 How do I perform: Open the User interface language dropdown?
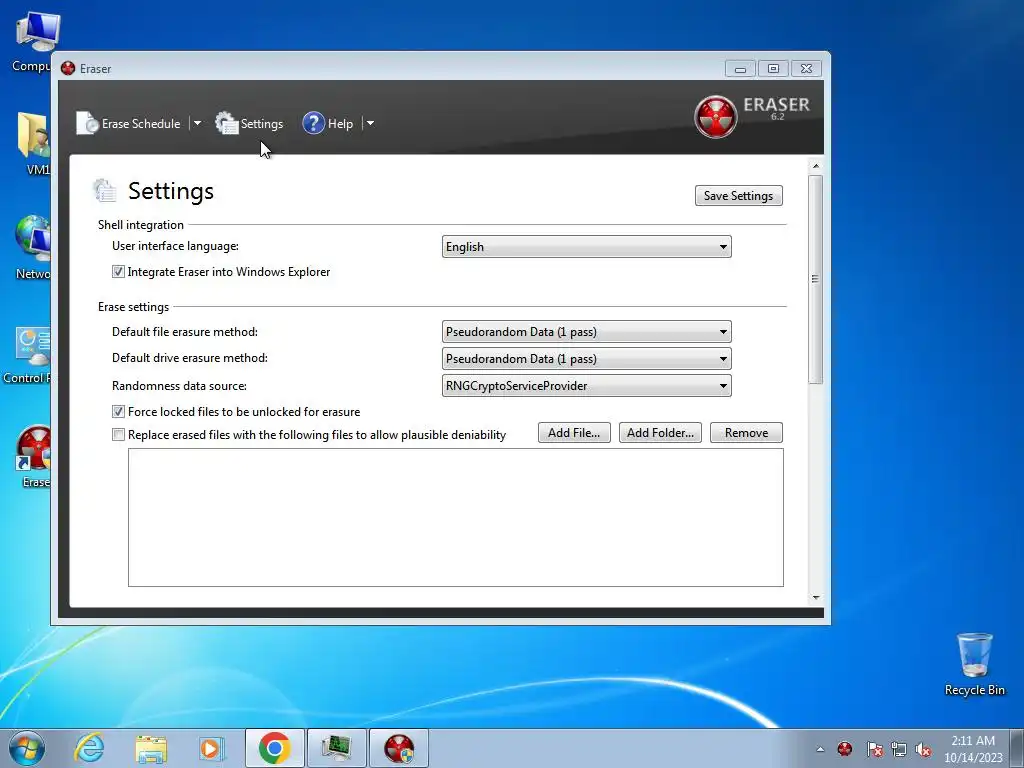click(586, 247)
